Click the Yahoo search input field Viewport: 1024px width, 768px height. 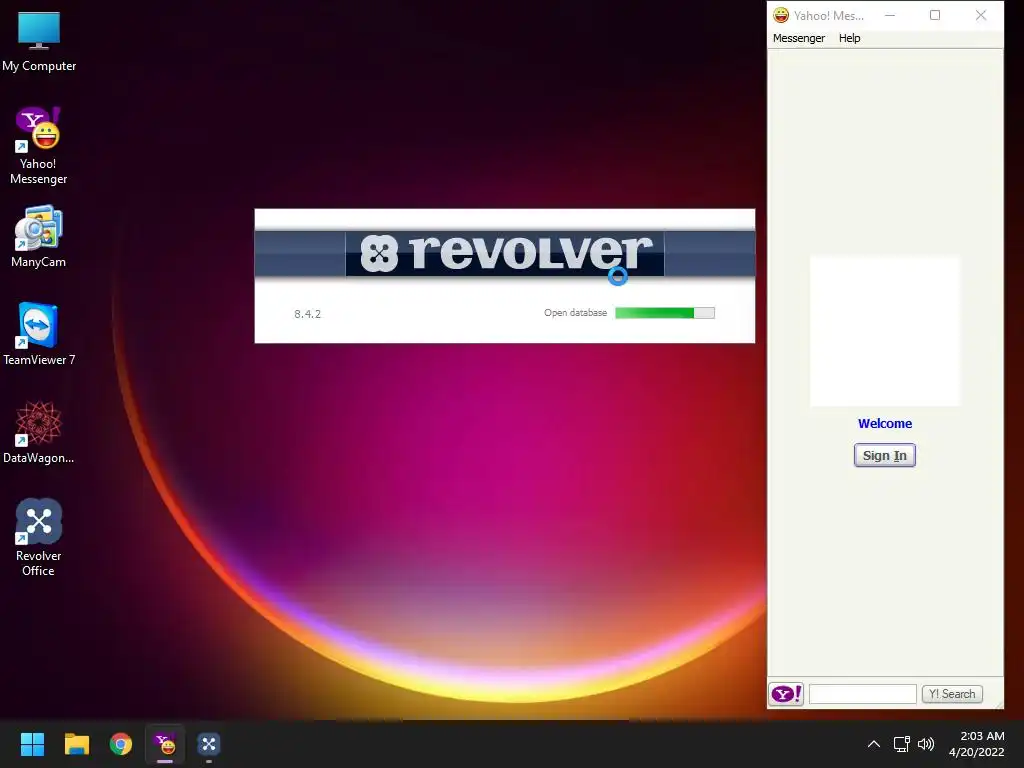[x=863, y=694]
